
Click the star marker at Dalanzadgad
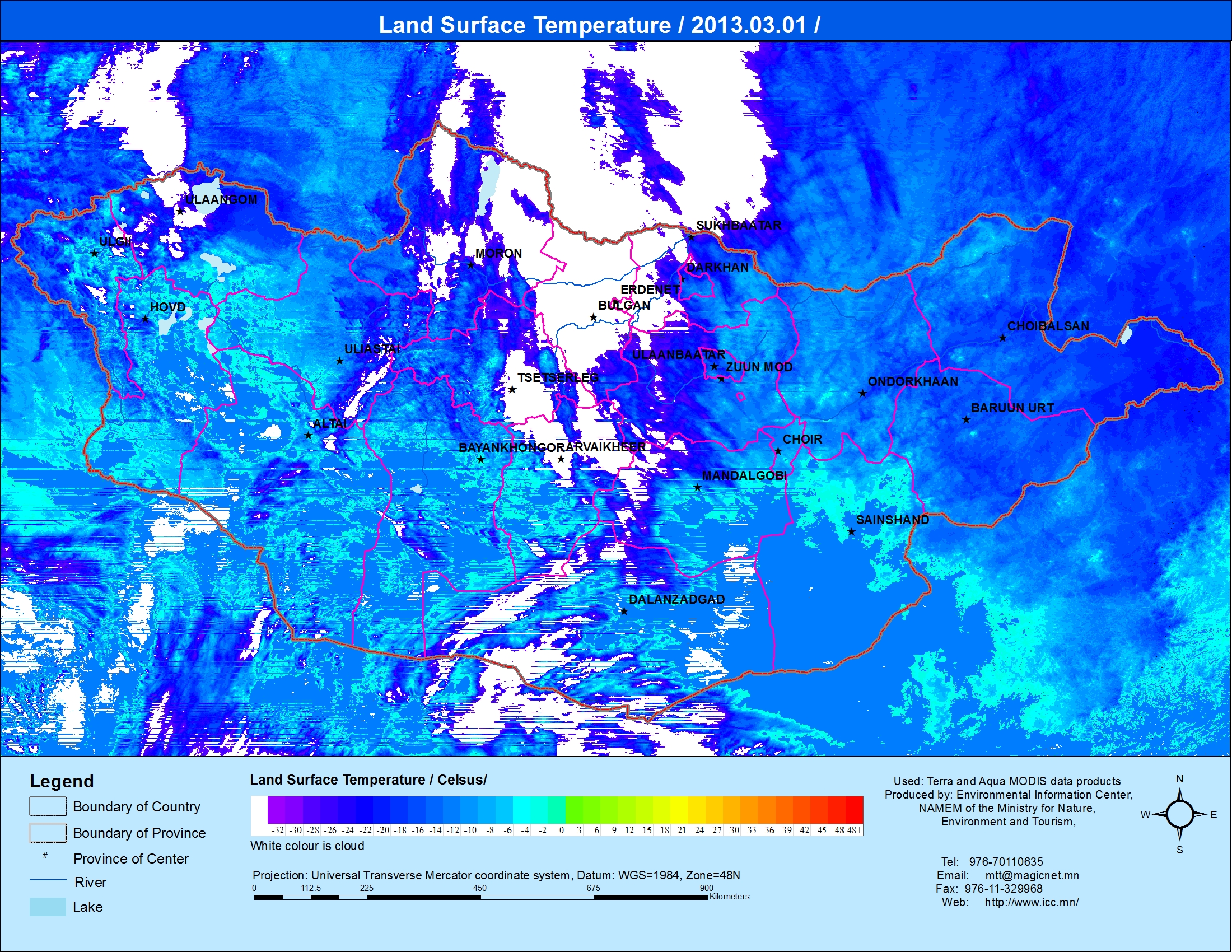click(624, 612)
